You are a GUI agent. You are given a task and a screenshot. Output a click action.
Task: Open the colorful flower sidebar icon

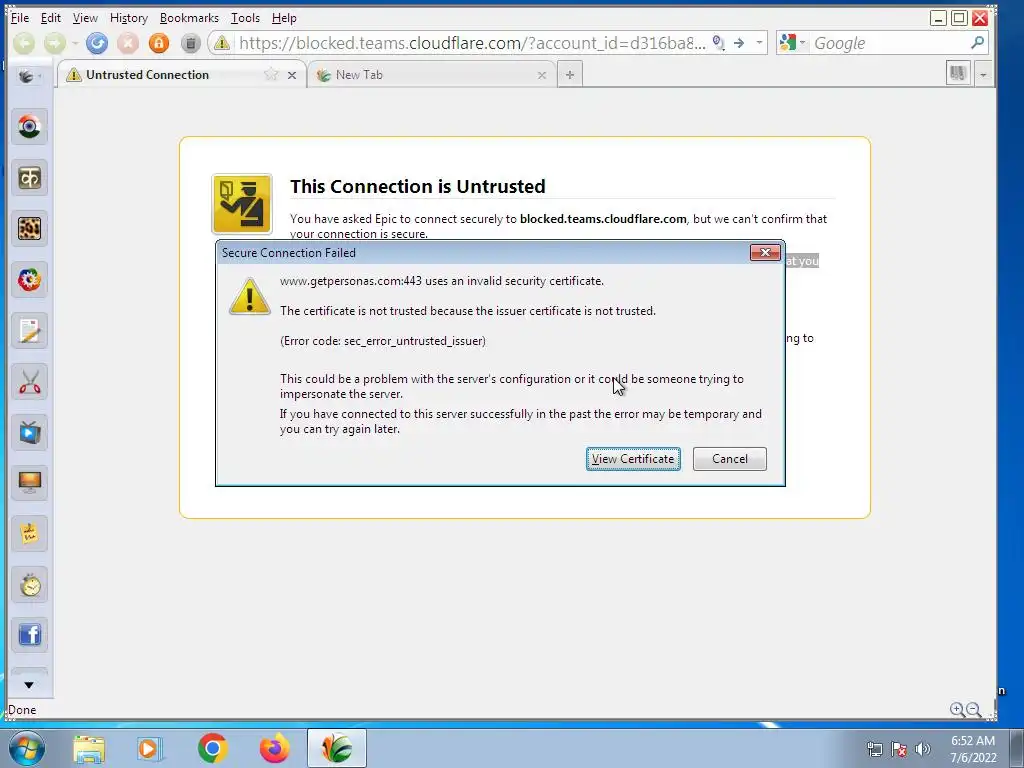click(x=29, y=280)
